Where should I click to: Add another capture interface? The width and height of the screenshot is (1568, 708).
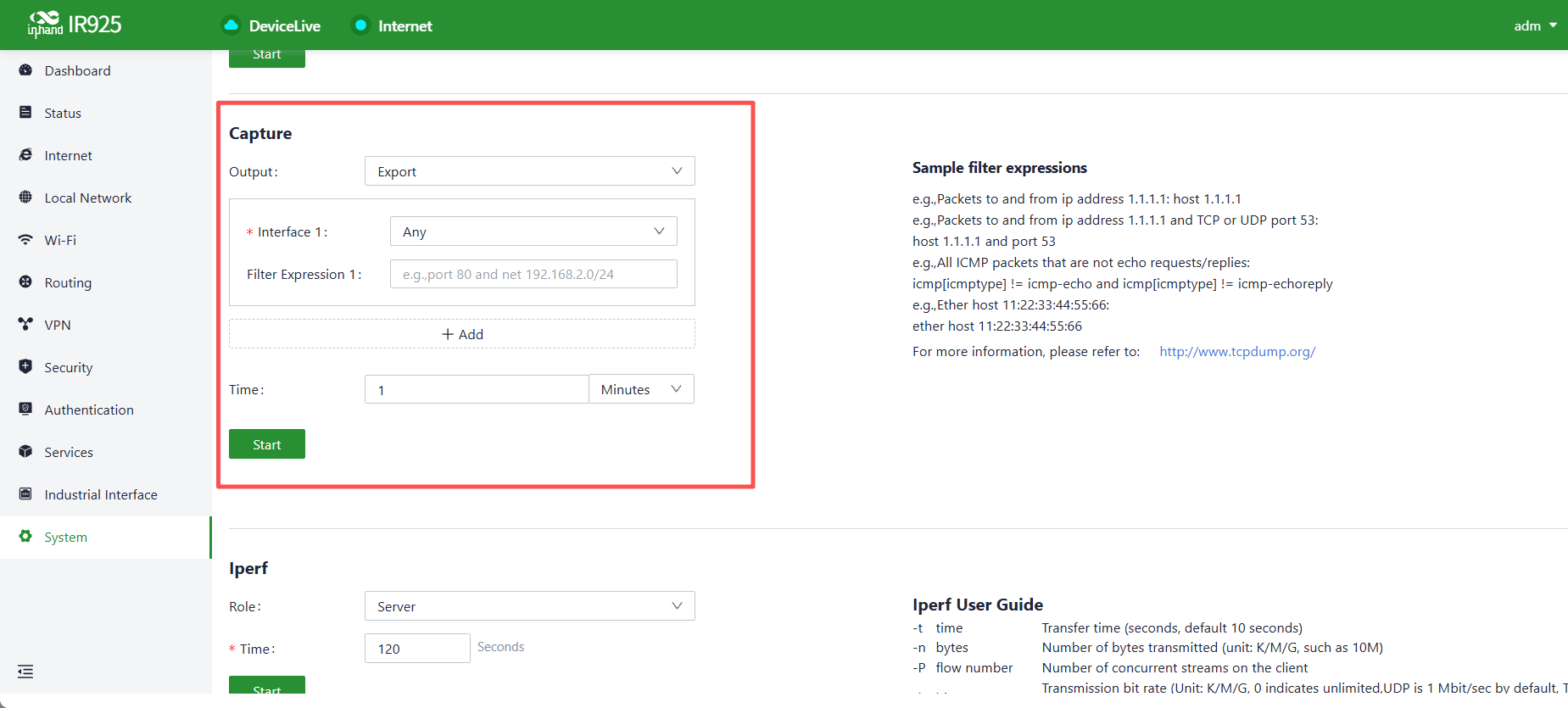tap(462, 334)
